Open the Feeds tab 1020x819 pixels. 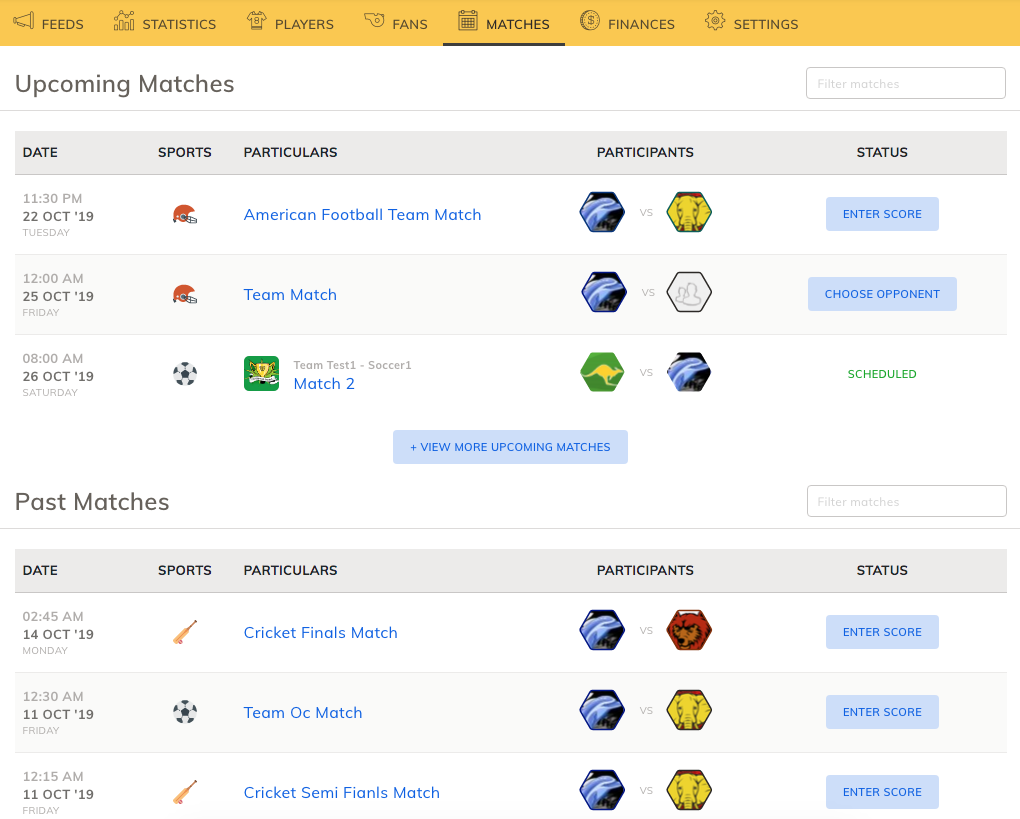(49, 23)
